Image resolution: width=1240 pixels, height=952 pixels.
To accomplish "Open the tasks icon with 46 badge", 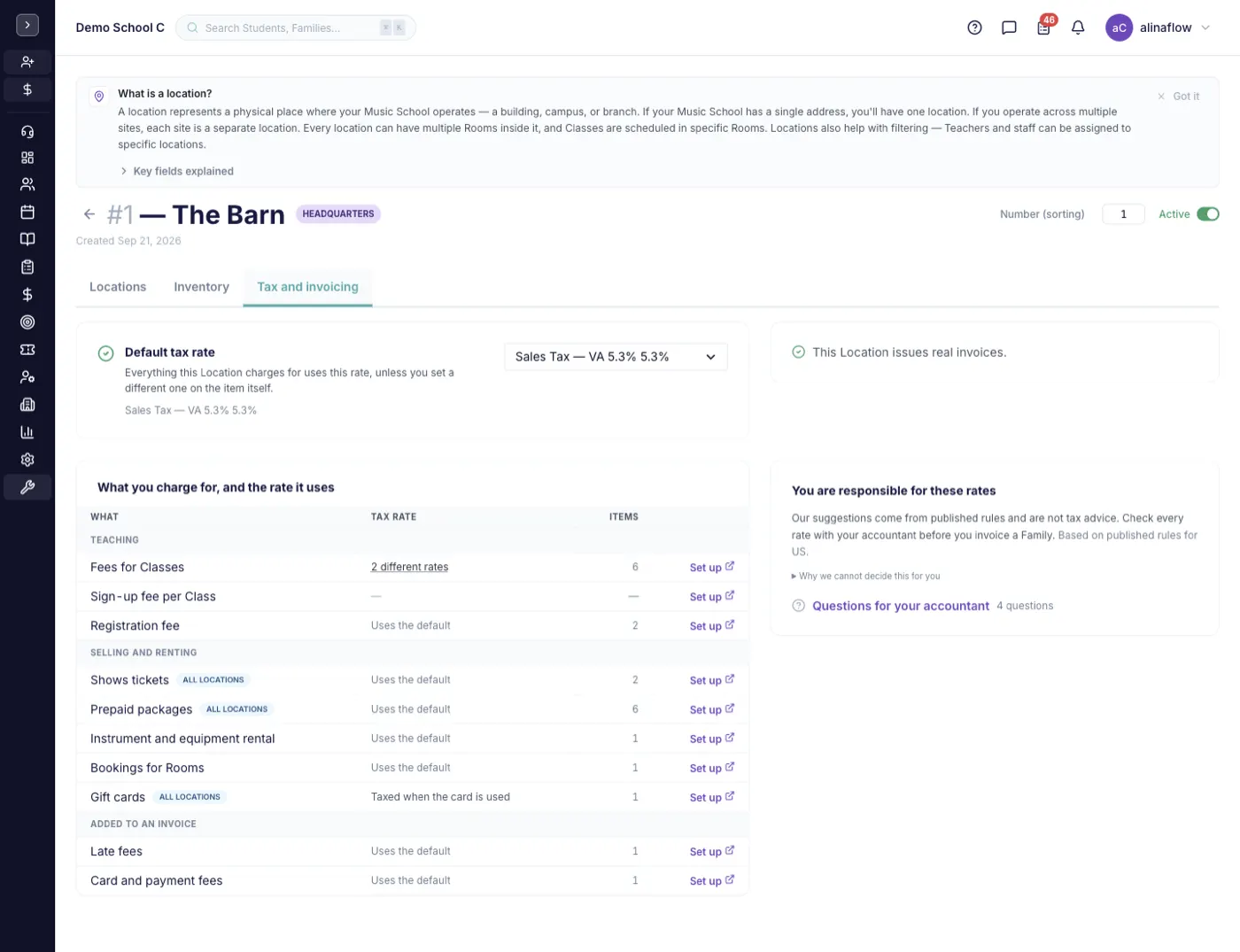I will click(x=1044, y=27).
